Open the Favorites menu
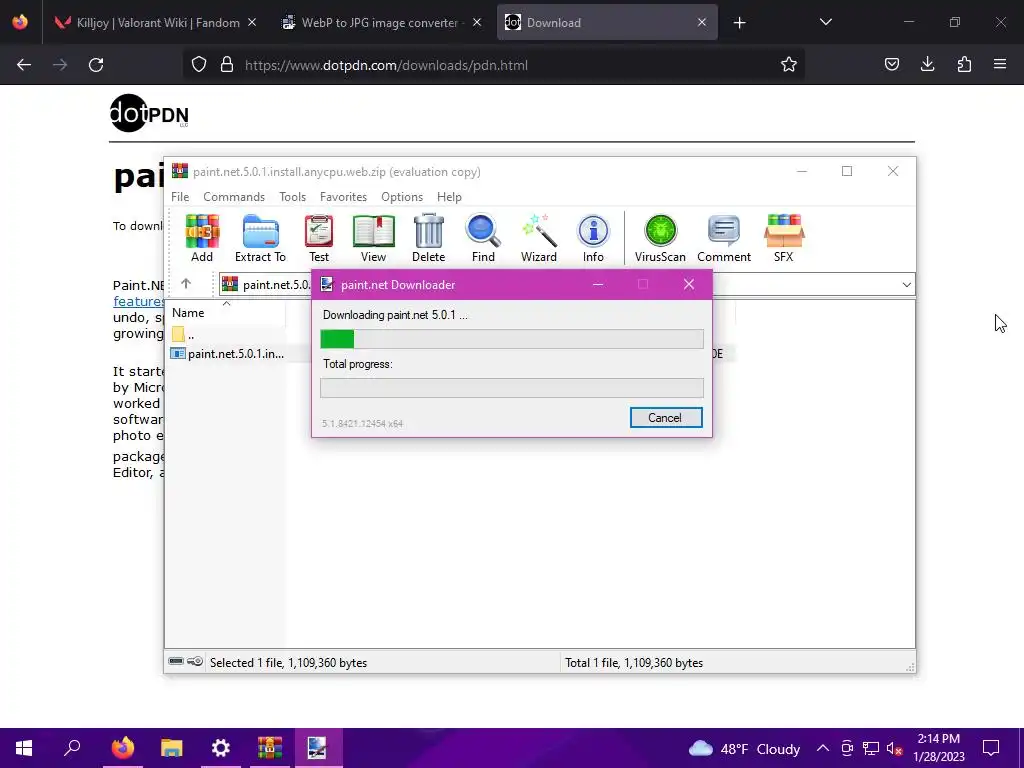This screenshot has height=768, width=1024. click(344, 197)
